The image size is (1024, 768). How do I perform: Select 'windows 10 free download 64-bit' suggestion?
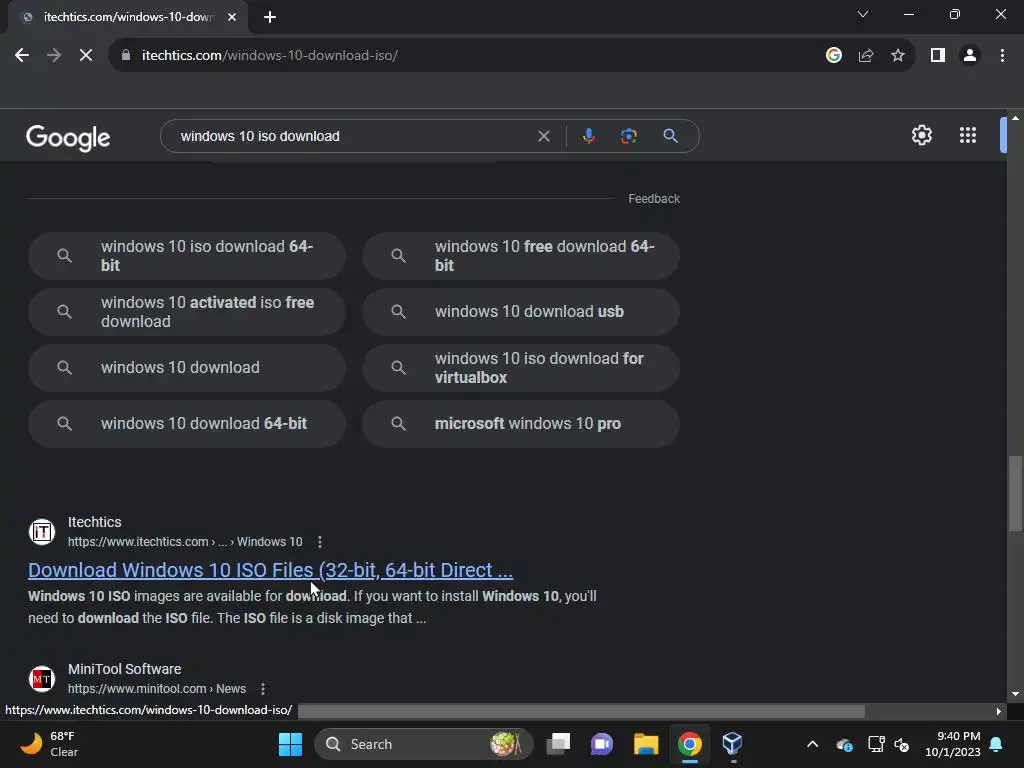pos(521,256)
